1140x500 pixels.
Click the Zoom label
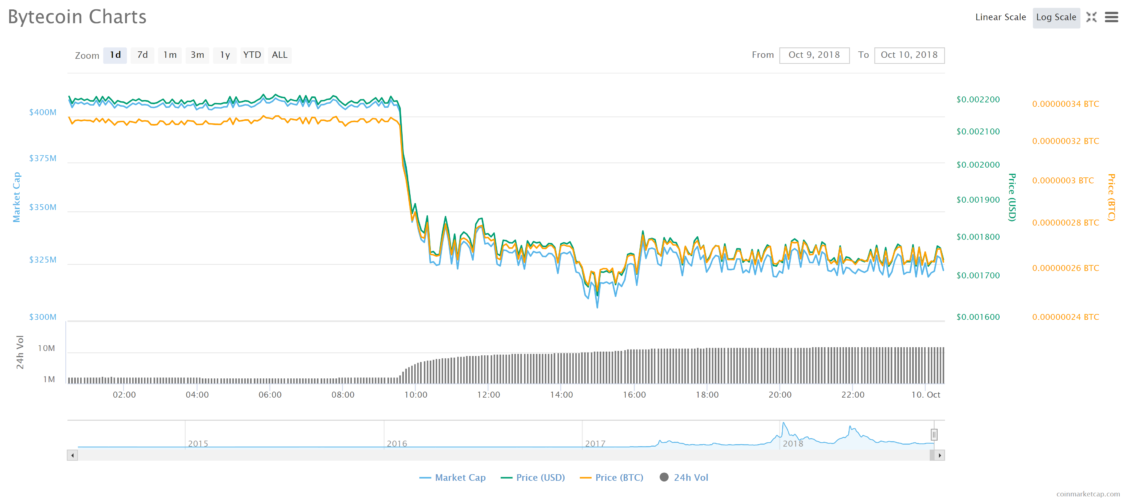point(87,56)
